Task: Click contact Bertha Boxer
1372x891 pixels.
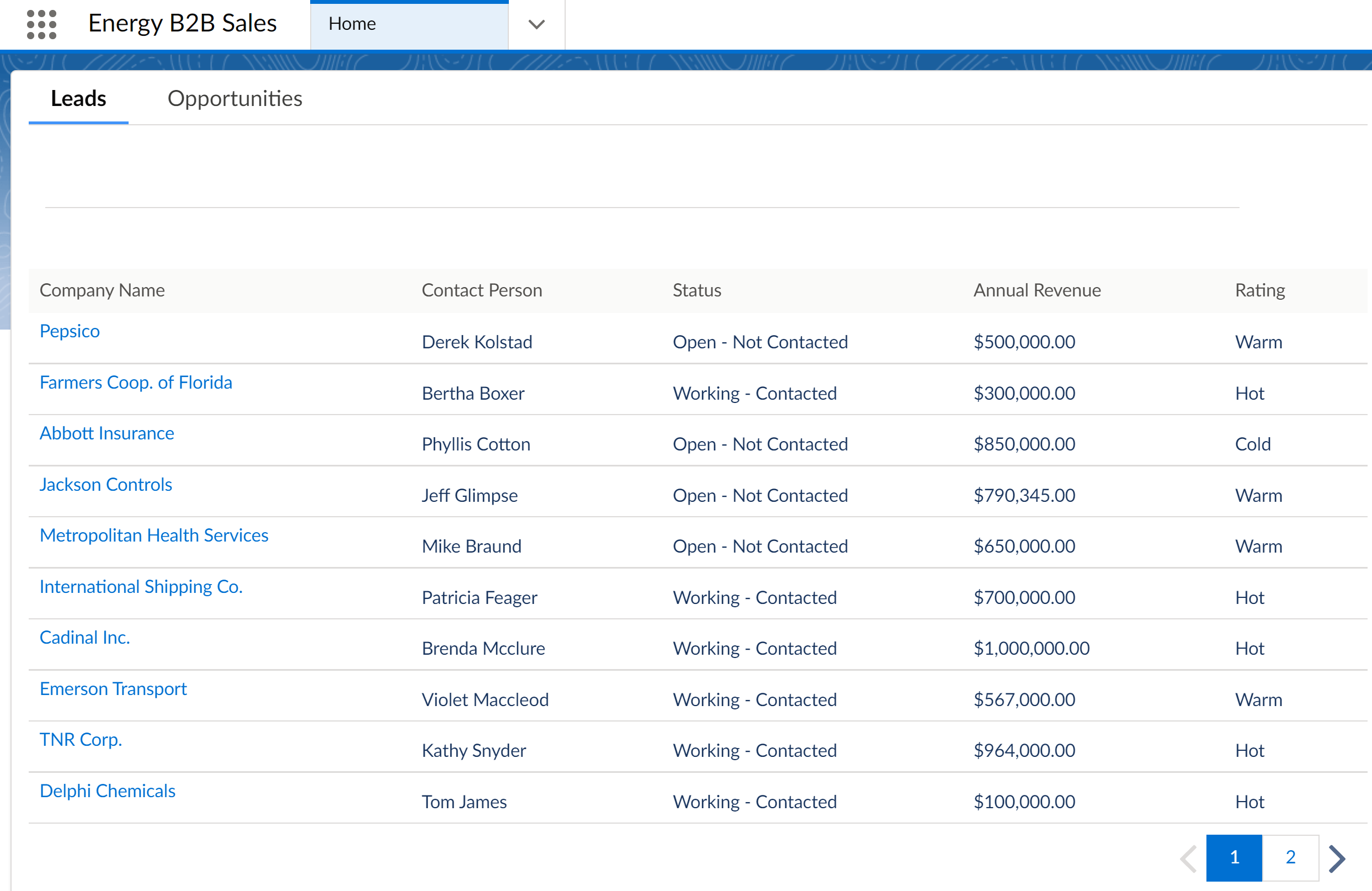Action: click(x=474, y=393)
